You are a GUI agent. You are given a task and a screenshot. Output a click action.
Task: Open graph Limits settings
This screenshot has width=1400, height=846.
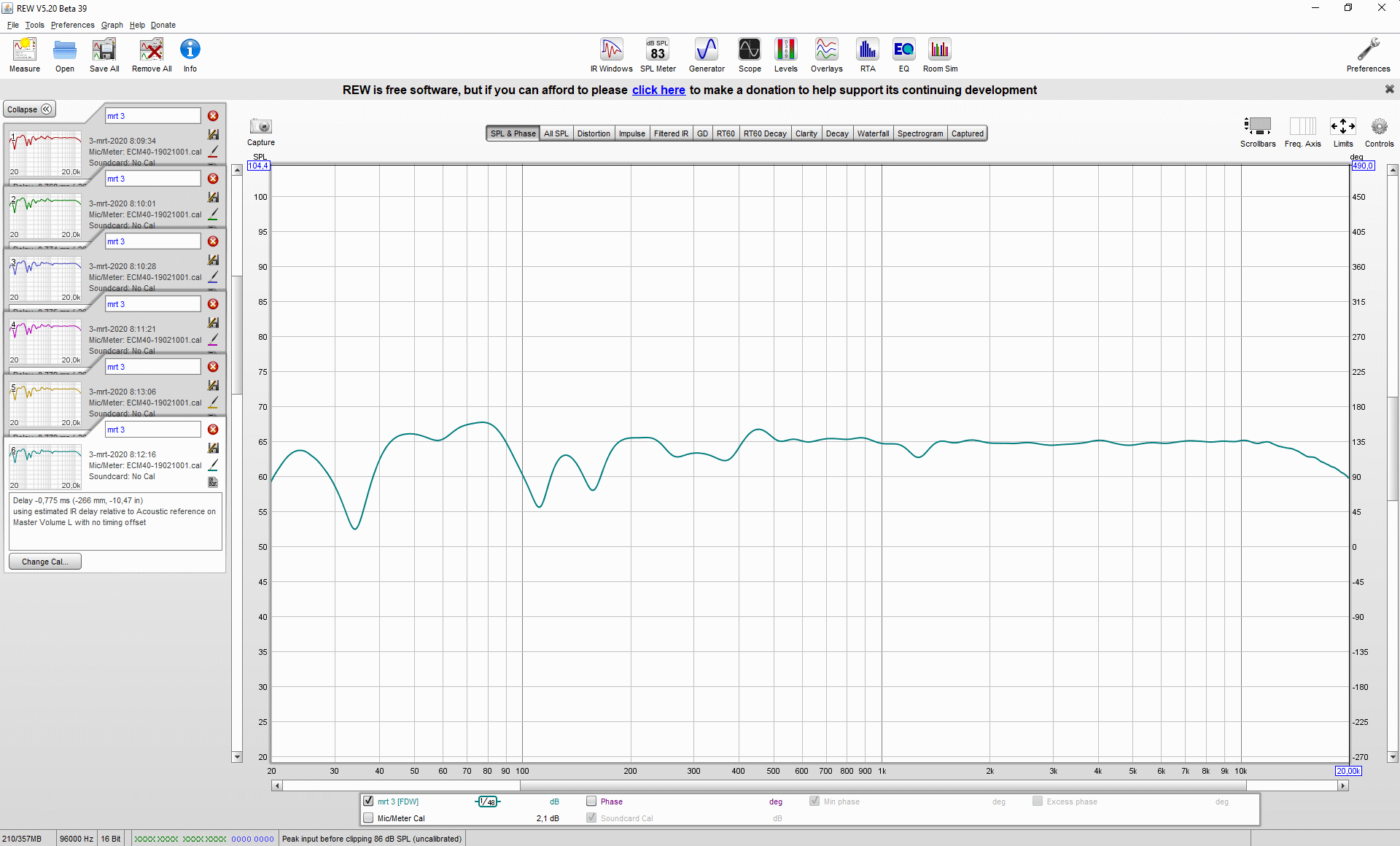coord(1342,131)
